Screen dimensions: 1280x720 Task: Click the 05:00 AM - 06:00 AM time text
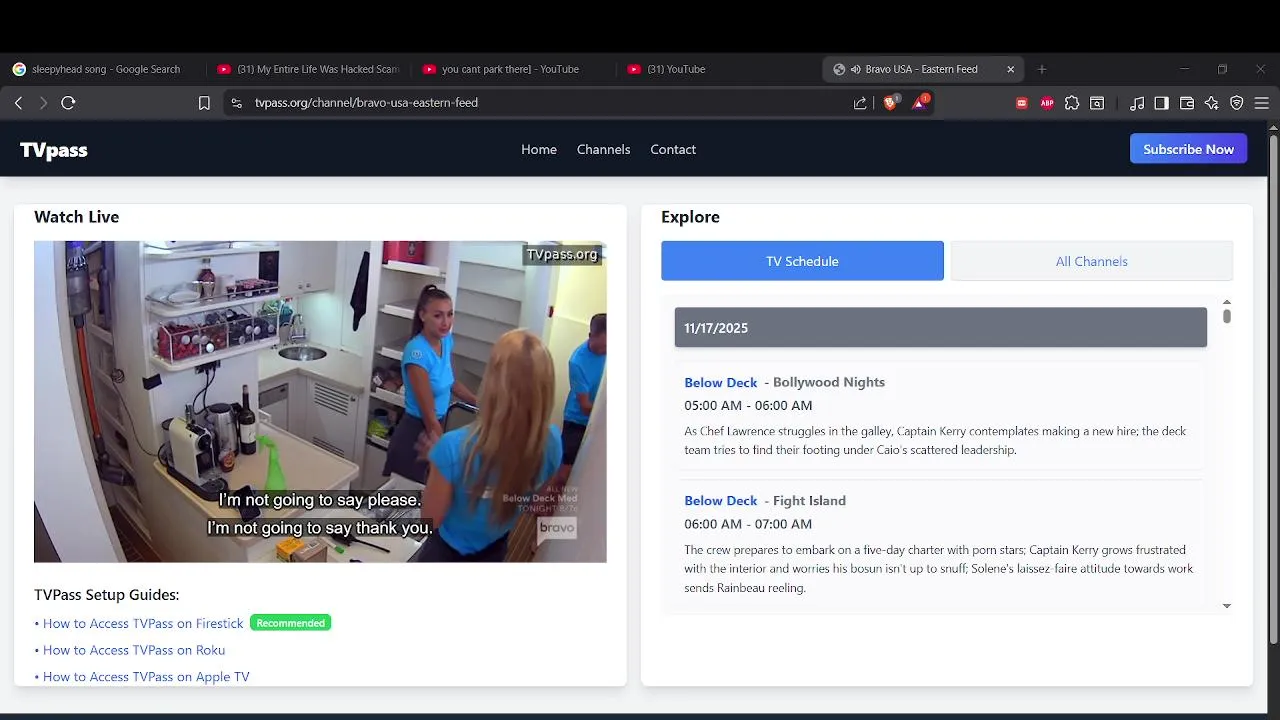coord(748,405)
